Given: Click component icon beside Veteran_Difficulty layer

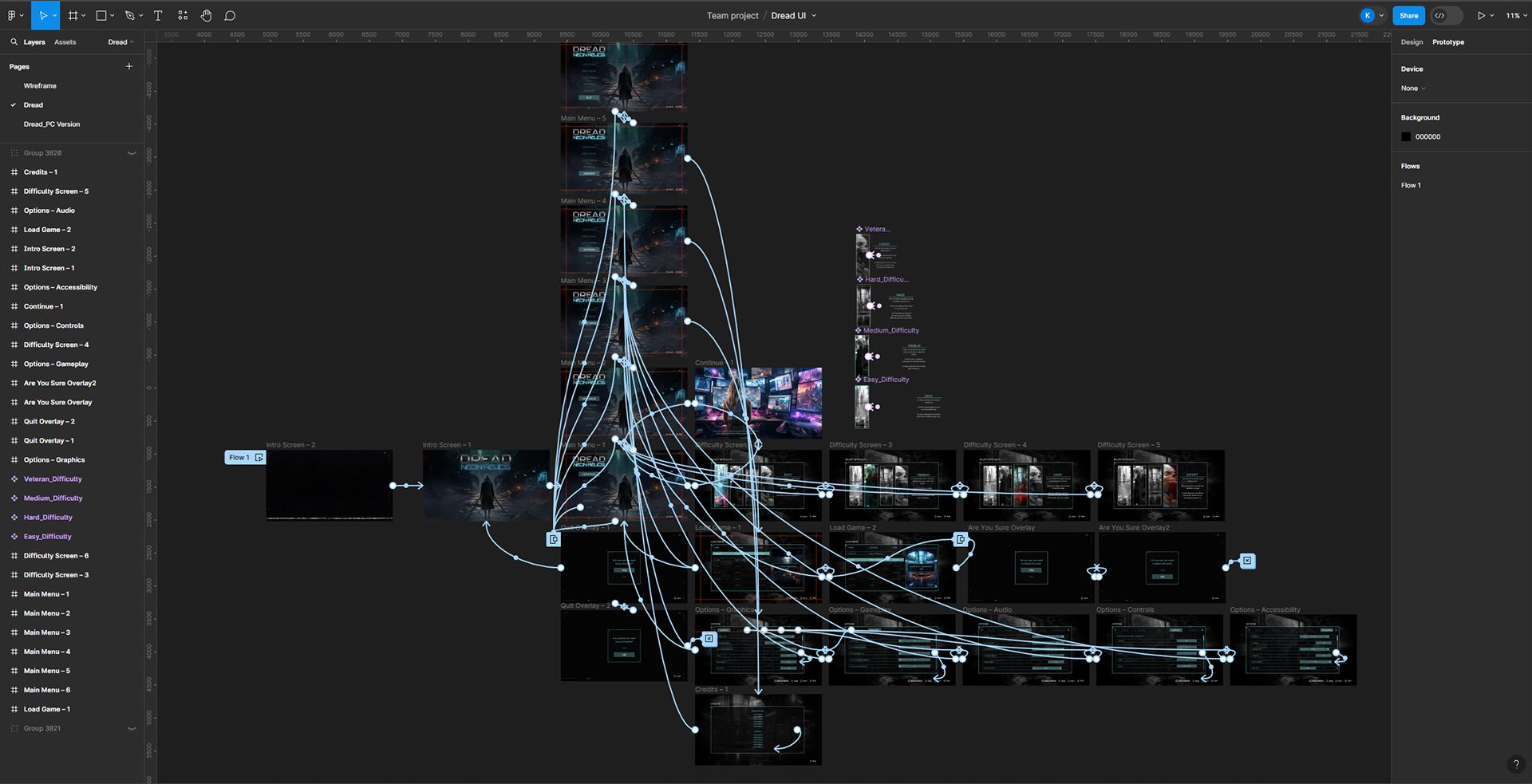Looking at the screenshot, I should click(14, 479).
